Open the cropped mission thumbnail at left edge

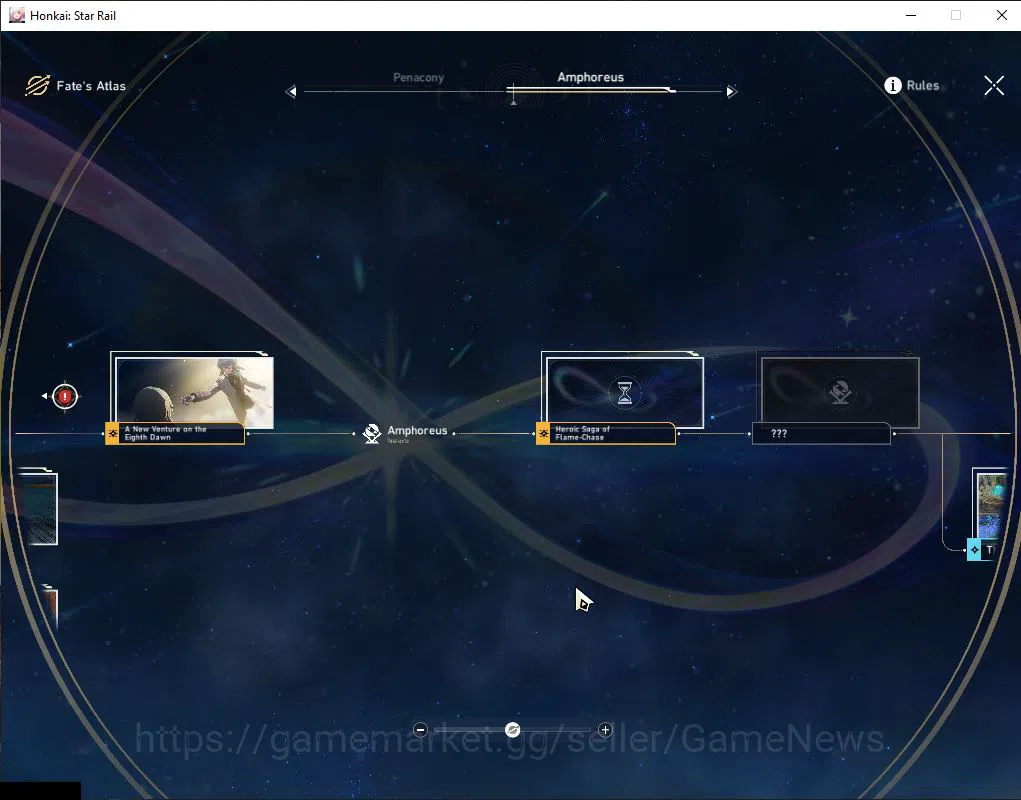tap(37, 508)
